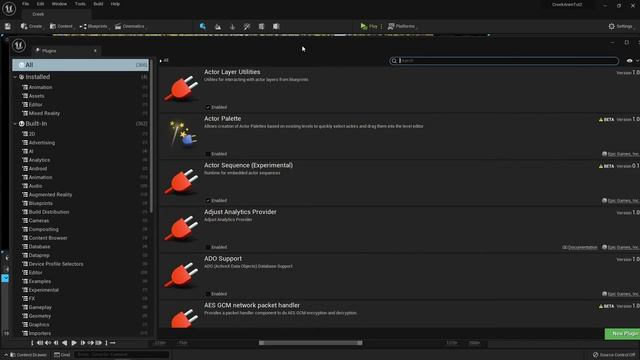
Task: Disable the Actor Sequence plugin checkbox
Action: click(x=208, y=200)
